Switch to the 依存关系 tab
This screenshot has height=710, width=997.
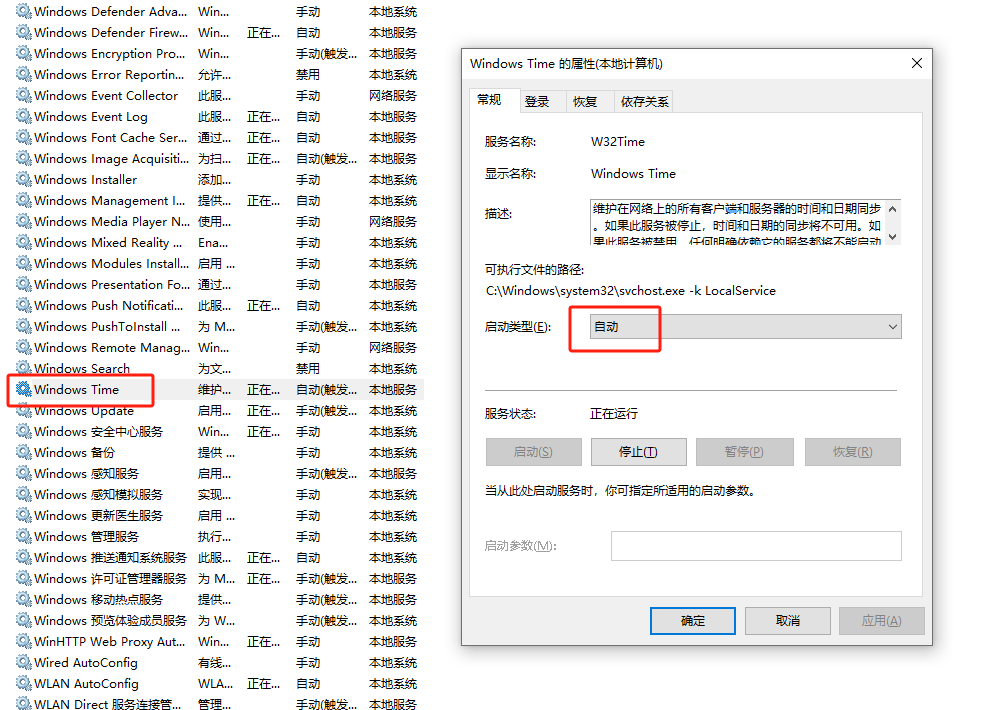pyautogui.click(x=645, y=102)
